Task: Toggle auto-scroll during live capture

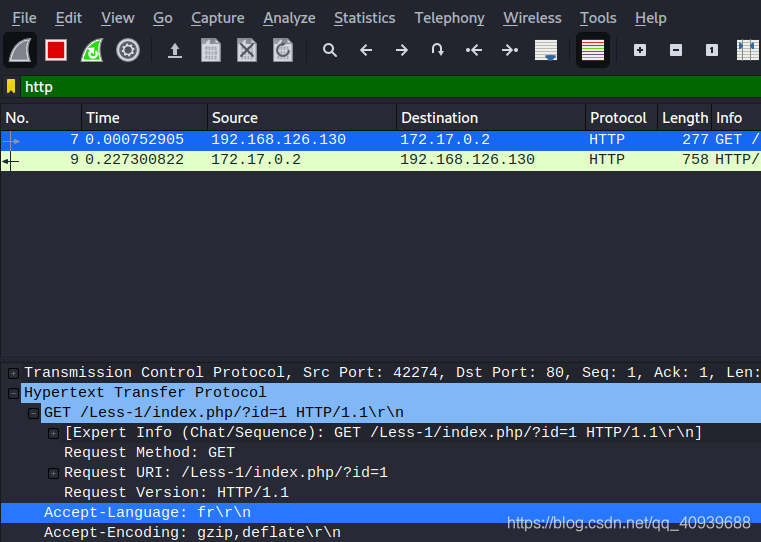Action: [x=546, y=50]
